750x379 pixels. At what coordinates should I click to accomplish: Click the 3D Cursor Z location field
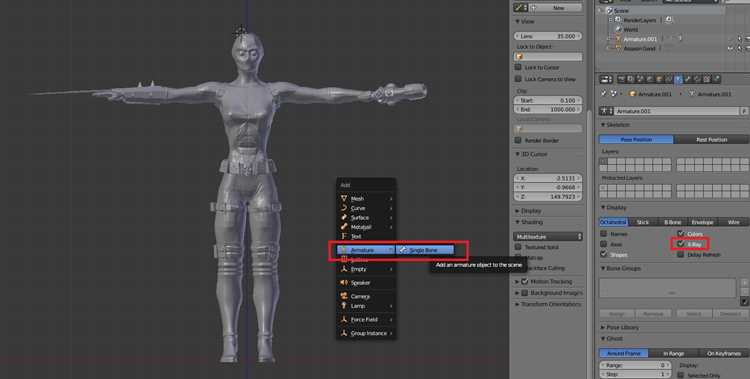[548, 196]
